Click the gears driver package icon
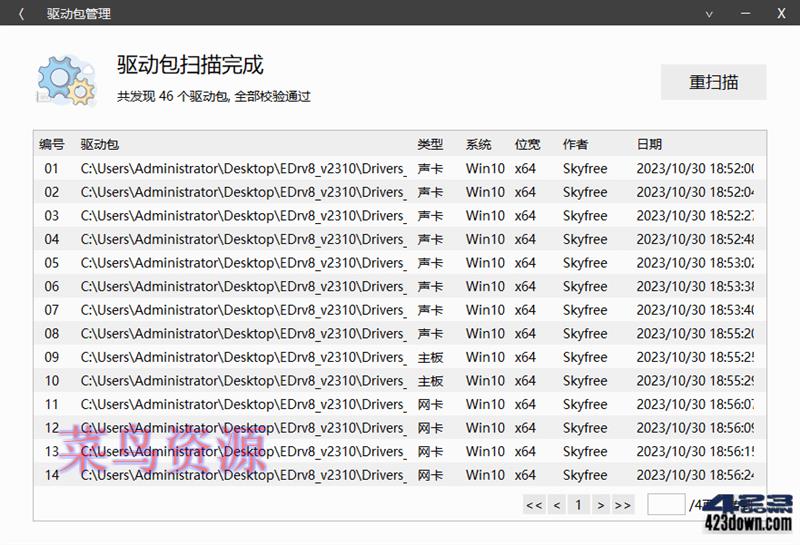 point(66,81)
